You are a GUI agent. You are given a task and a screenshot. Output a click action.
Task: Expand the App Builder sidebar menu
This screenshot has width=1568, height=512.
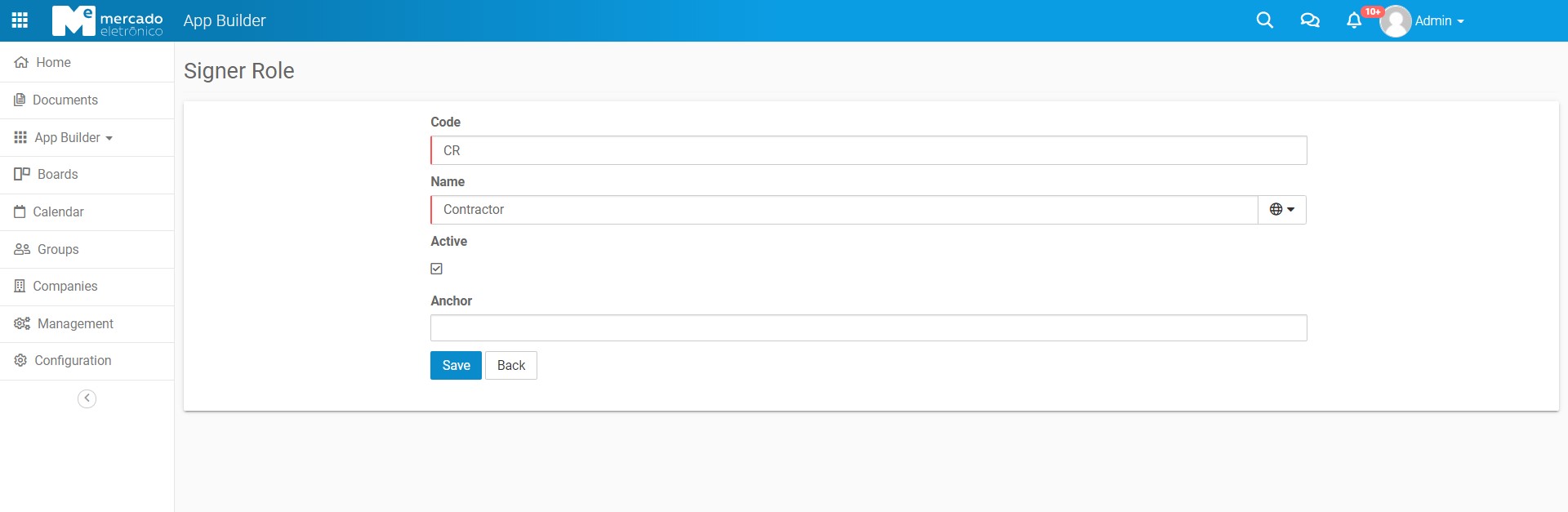tap(73, 138)
